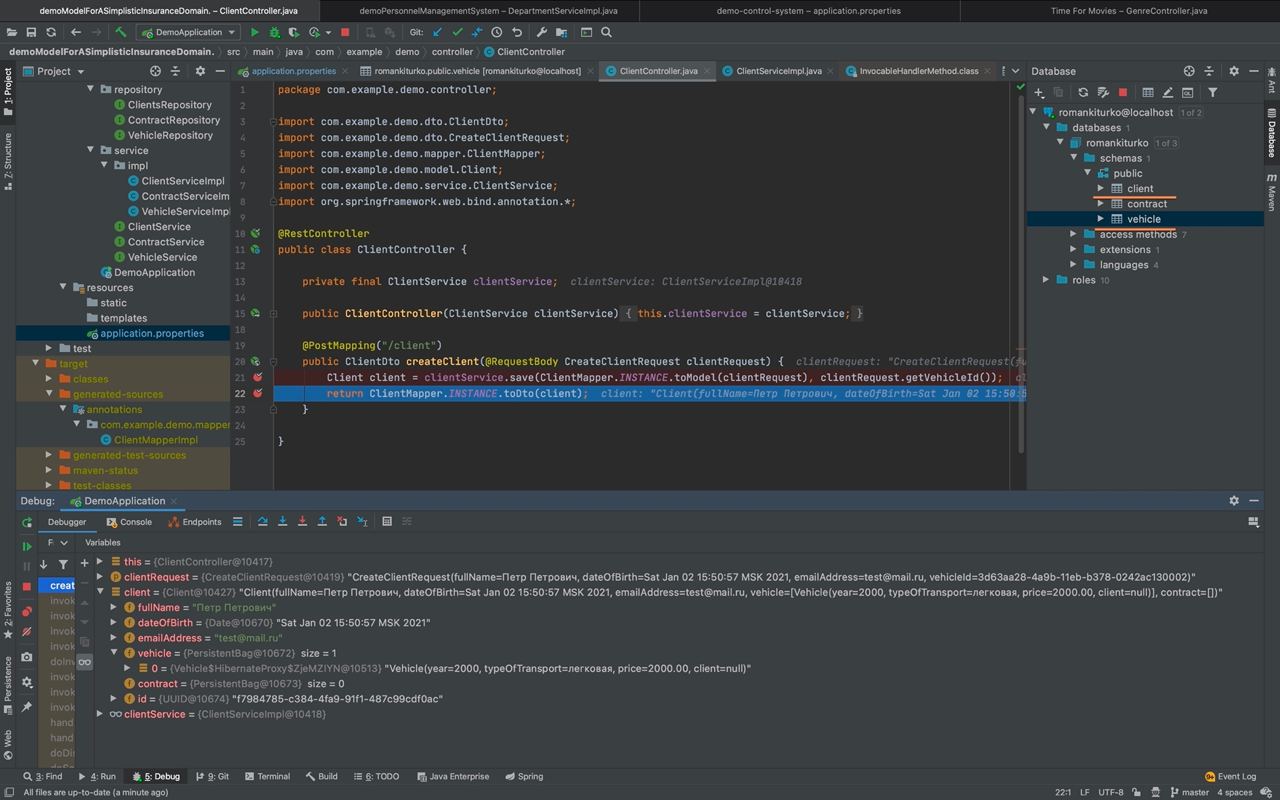Expand the clientRequest variable
The image size is (1280, 800).
(100, 577)
